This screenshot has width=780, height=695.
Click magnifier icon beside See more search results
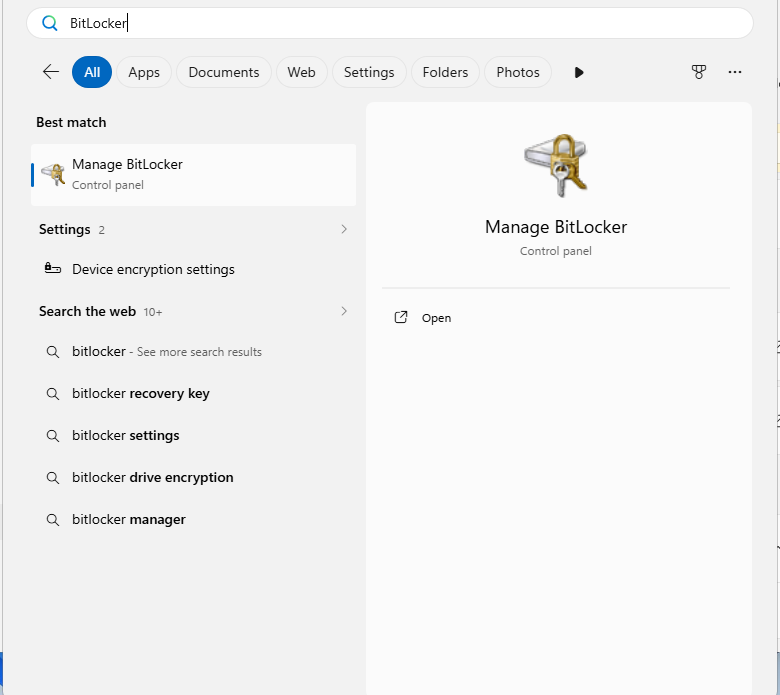pos(53,352)
